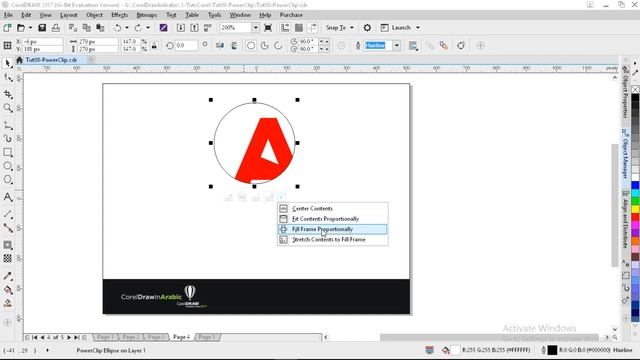Select the Polygon tool
This screenshot has height=360, width=640.
click(x=7, y=180)
